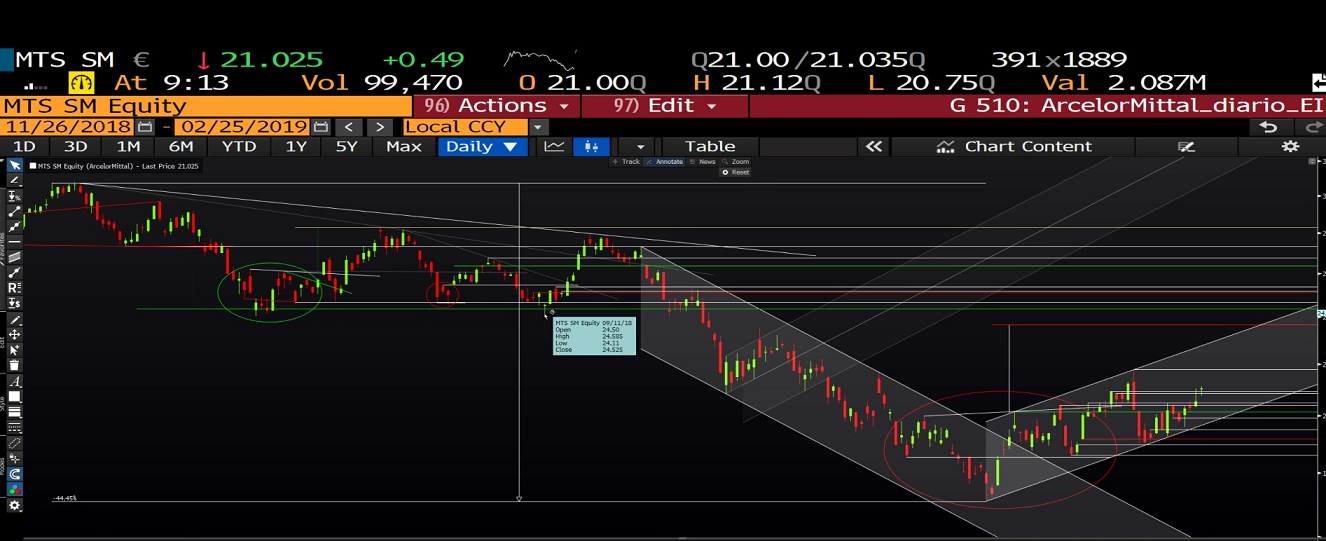Screen dimensions: 1326x541
Task: Click the G 510: ArcelorMittal_diario title
Action: pos(1137,106)
